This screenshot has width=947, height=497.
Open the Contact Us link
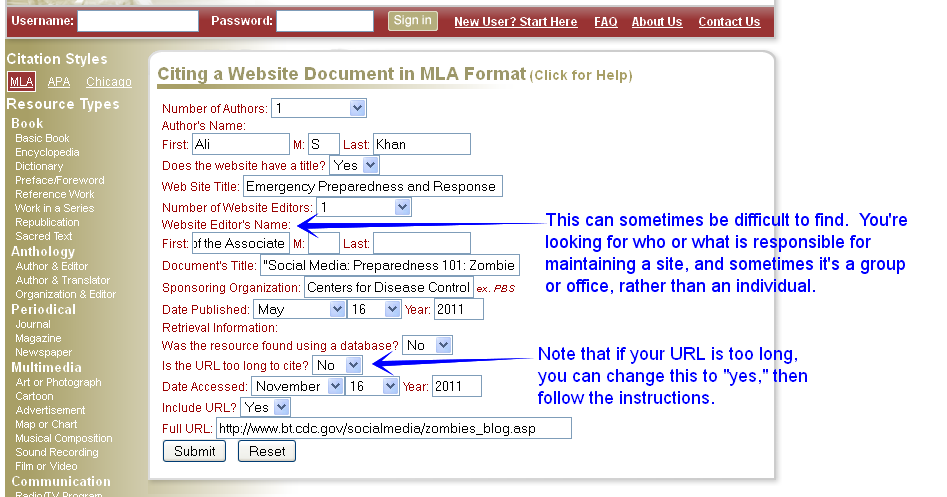point(730,22)
